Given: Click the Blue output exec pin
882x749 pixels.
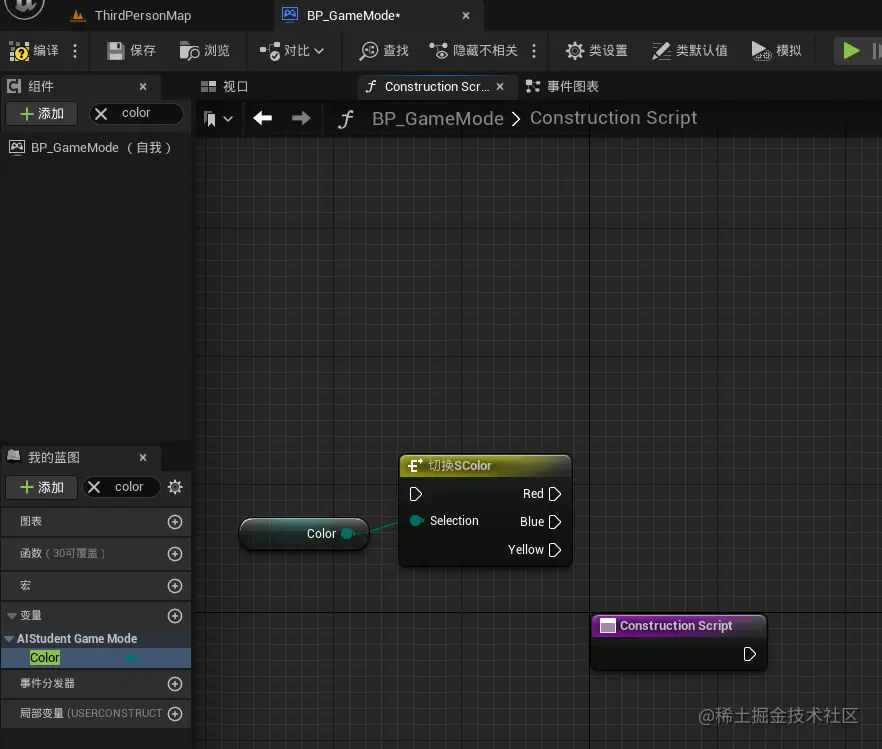Looking at the screenshot, I should pyautogui.click(x=555, y=522).
